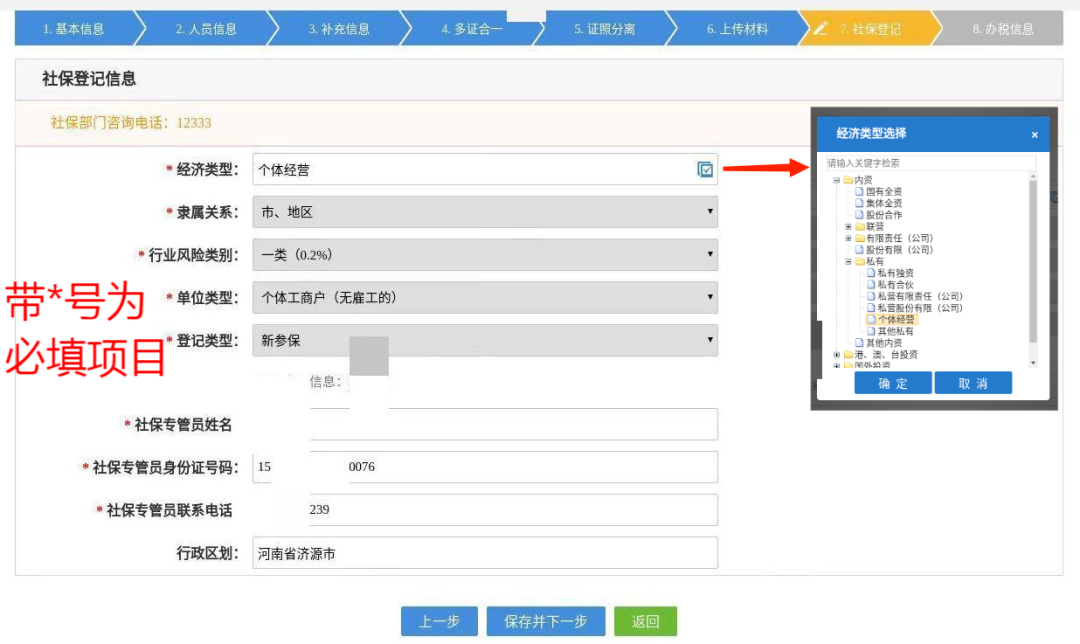Open the economic type selector icon beside 经济类型

(706, 171)
